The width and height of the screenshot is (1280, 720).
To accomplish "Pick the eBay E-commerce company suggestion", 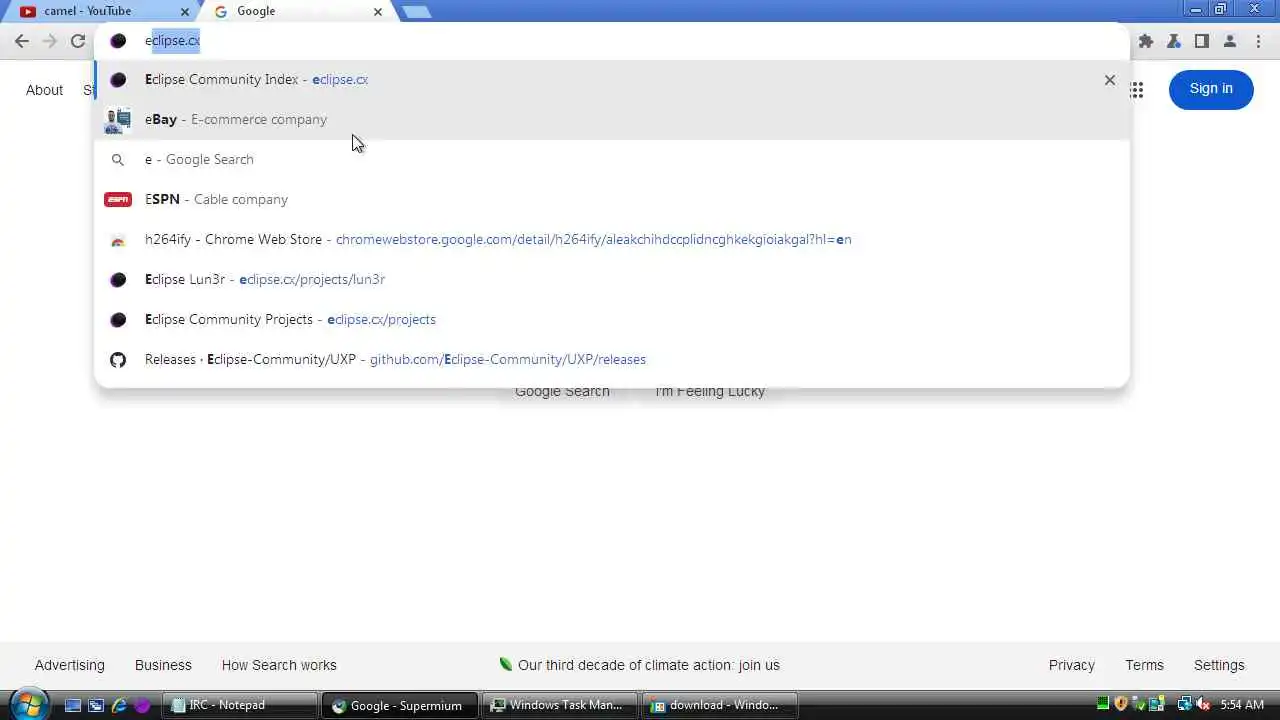I will point(612,120).
